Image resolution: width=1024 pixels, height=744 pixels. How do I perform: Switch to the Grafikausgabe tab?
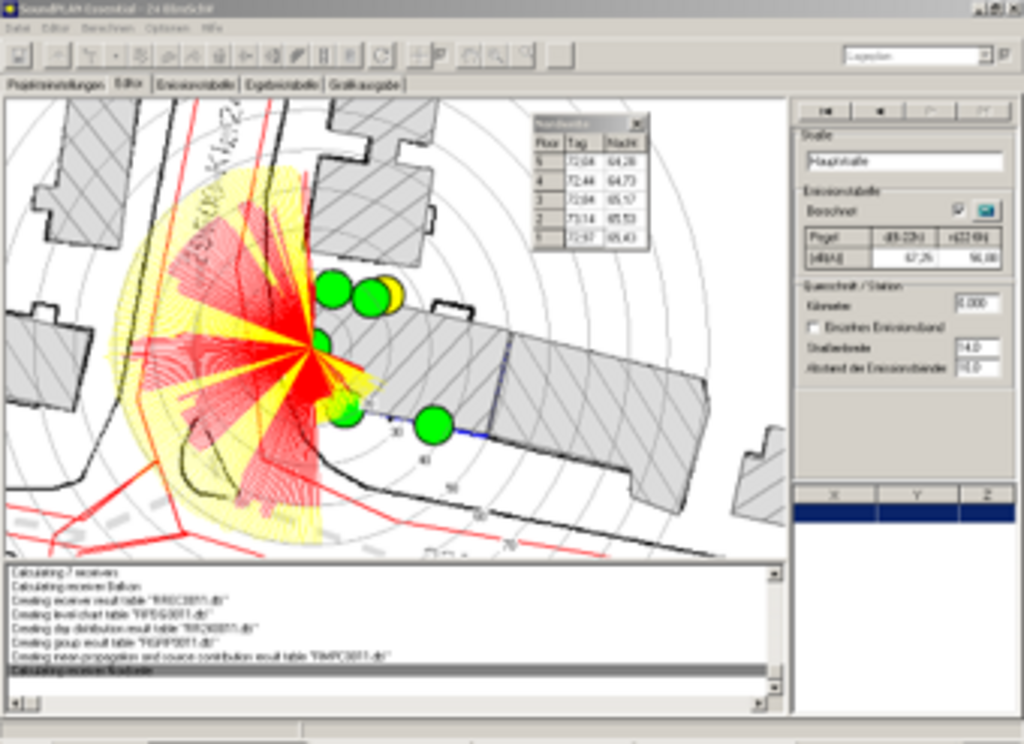pyautogui.click(x=364, y=85)
